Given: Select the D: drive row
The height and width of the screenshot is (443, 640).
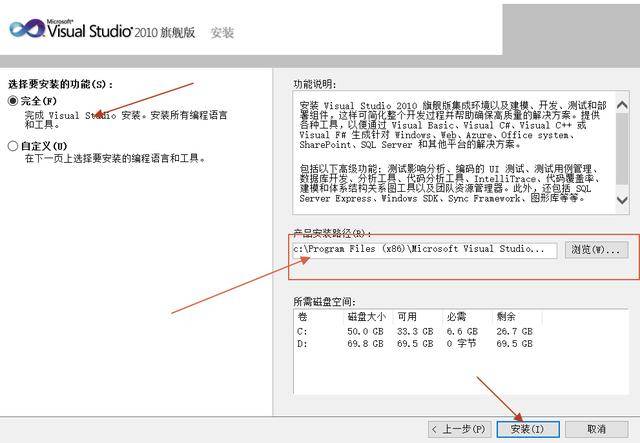Looking at the screenshot, I should (416, 344).
